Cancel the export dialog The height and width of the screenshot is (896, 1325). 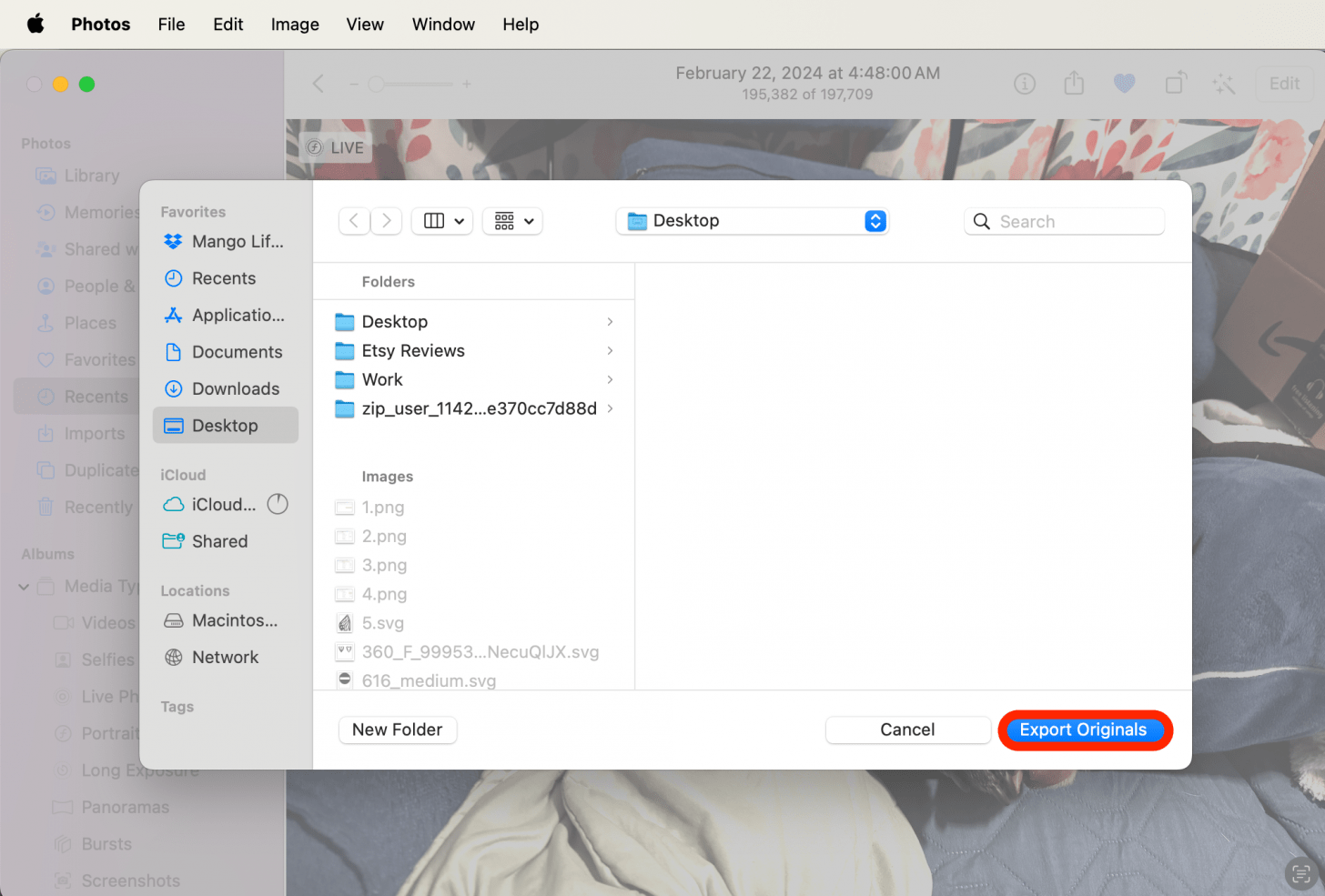(x=907, y=730)
